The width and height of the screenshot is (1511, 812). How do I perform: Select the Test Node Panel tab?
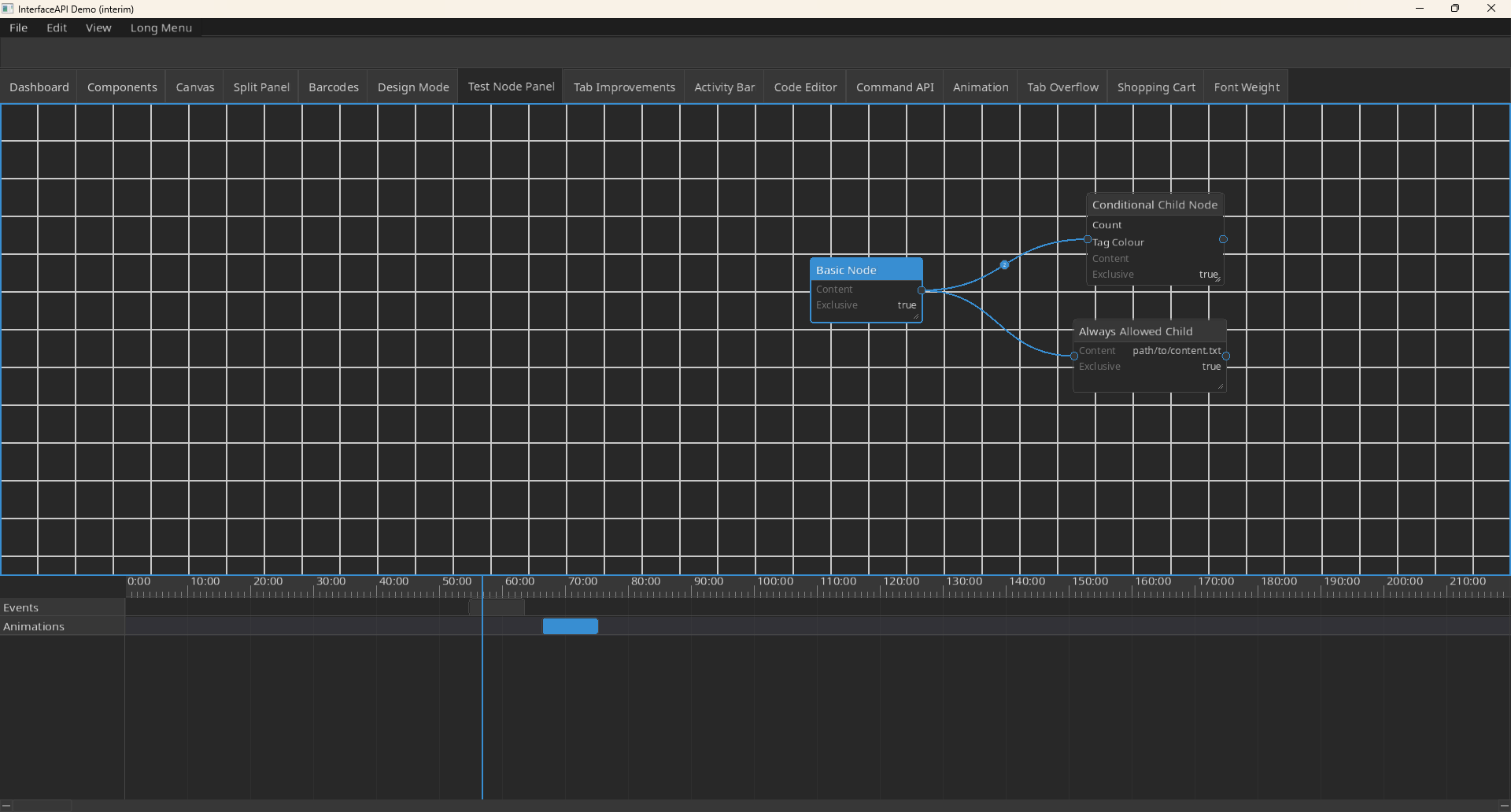click(512, 87)
